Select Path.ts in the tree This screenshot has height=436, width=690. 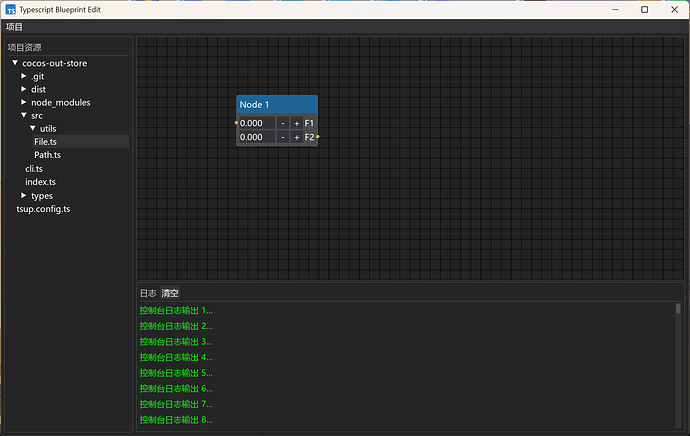pyautogui.click(x=48, y=155)
